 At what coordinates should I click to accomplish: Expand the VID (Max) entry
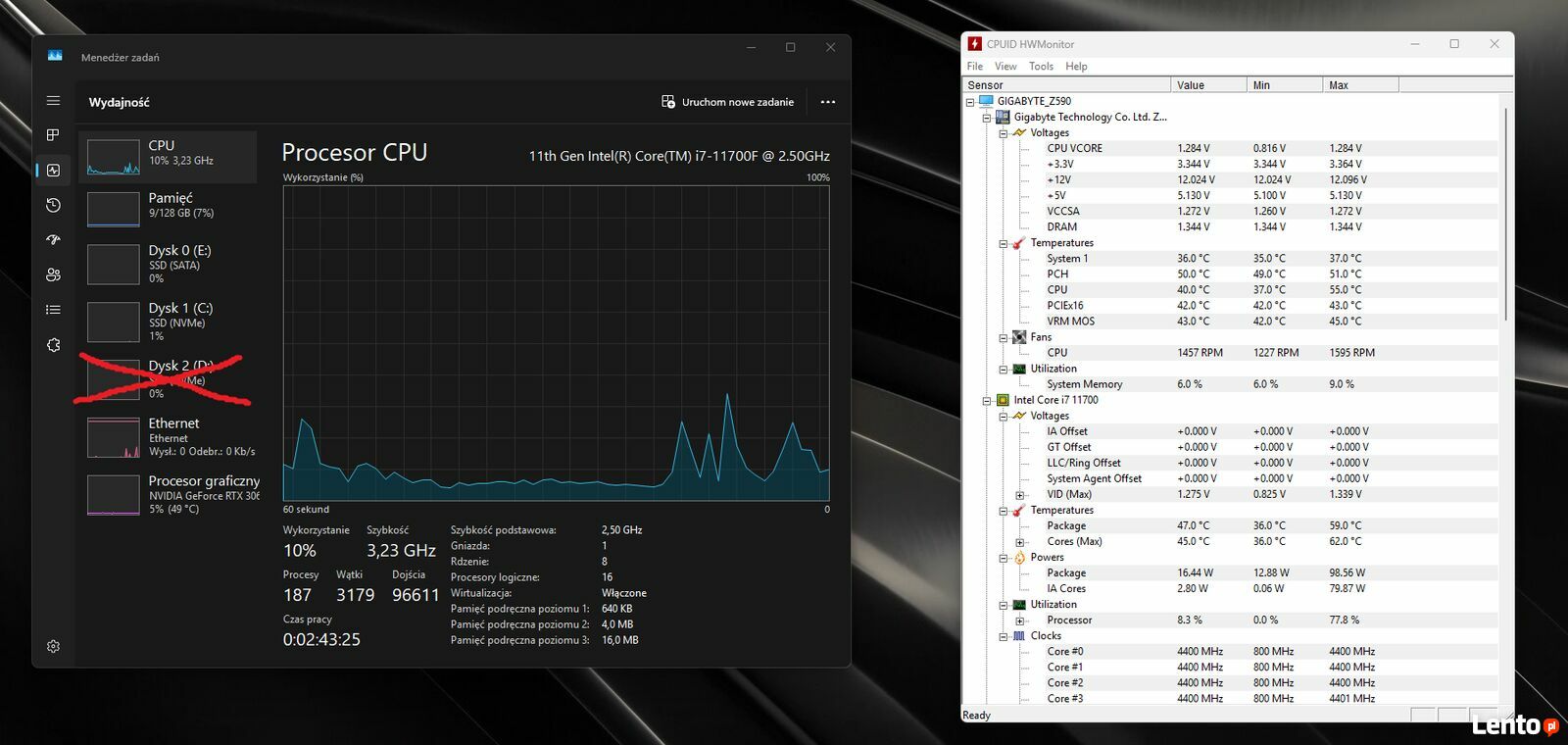coord(1019,495)
